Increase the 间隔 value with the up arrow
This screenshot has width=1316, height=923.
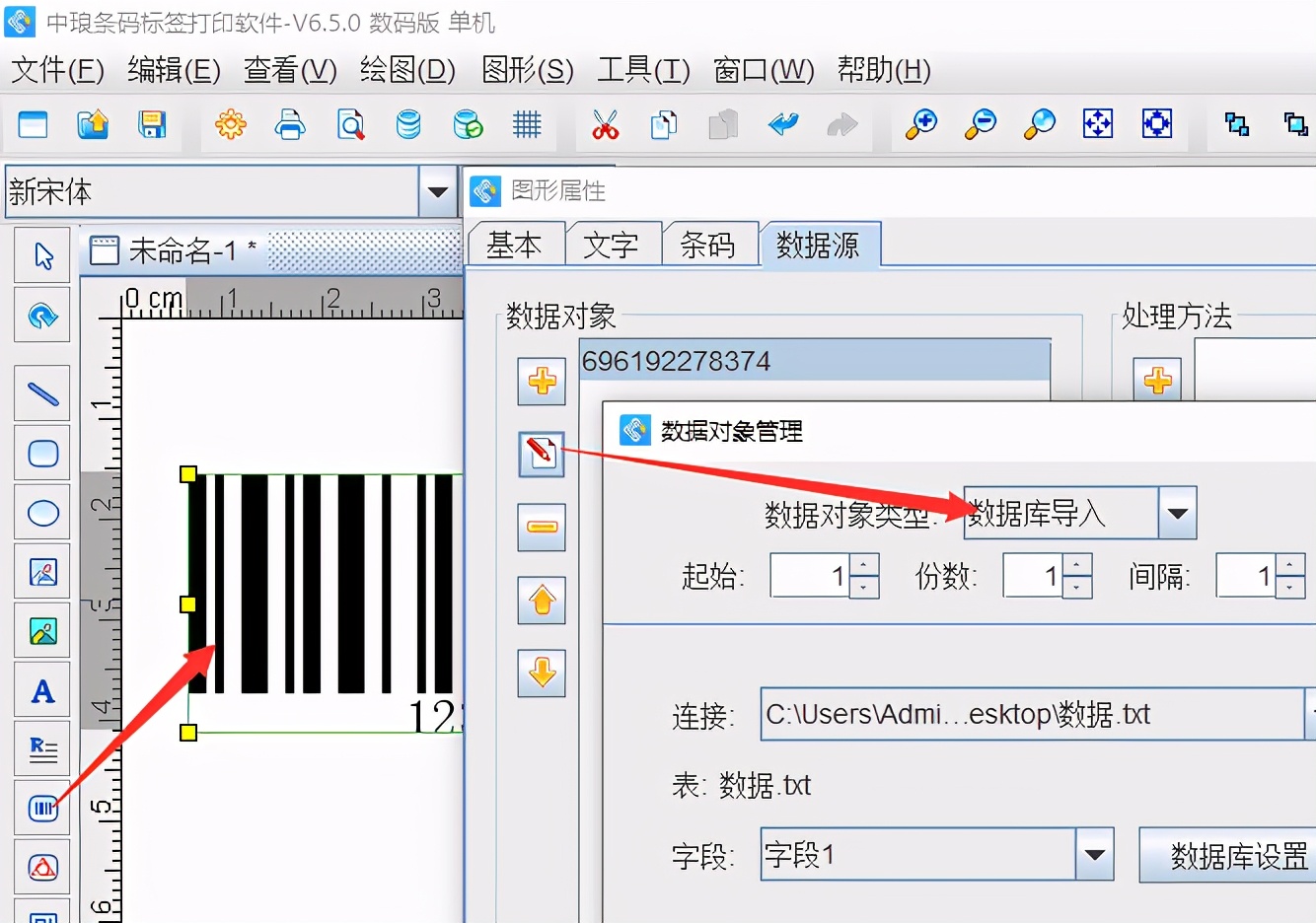[x=1290, y=564]
